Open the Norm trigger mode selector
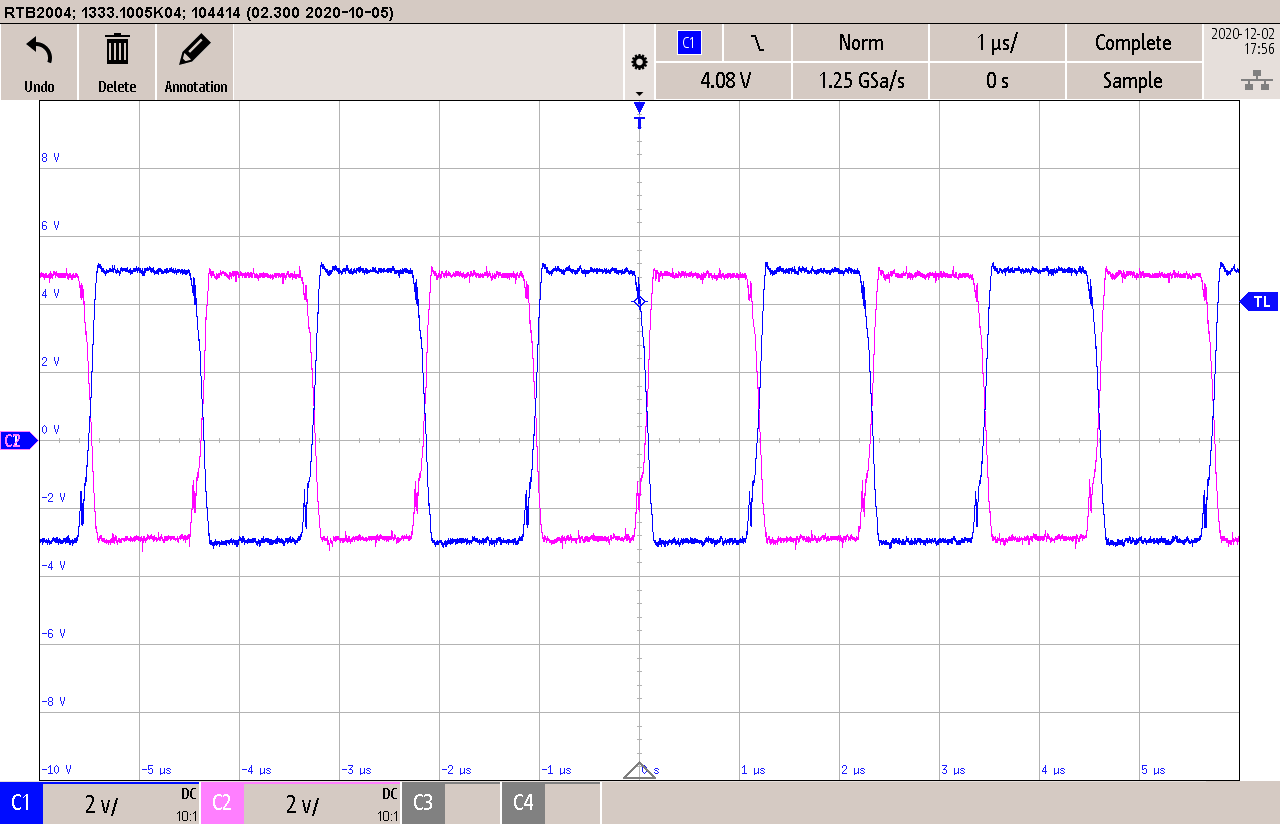Image resolution: width=1280 pixels, height=824 pixels. pyautogui.click(x=860, y=42)
